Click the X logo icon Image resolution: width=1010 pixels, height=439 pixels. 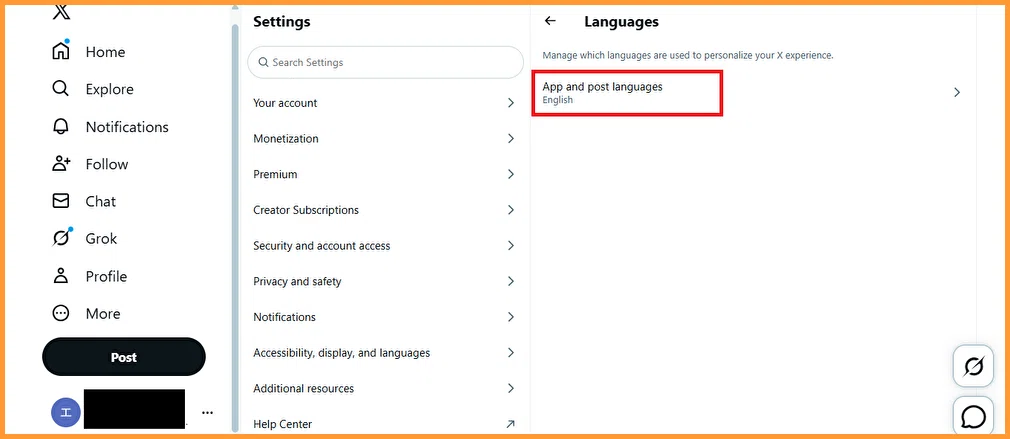[61, 12]
